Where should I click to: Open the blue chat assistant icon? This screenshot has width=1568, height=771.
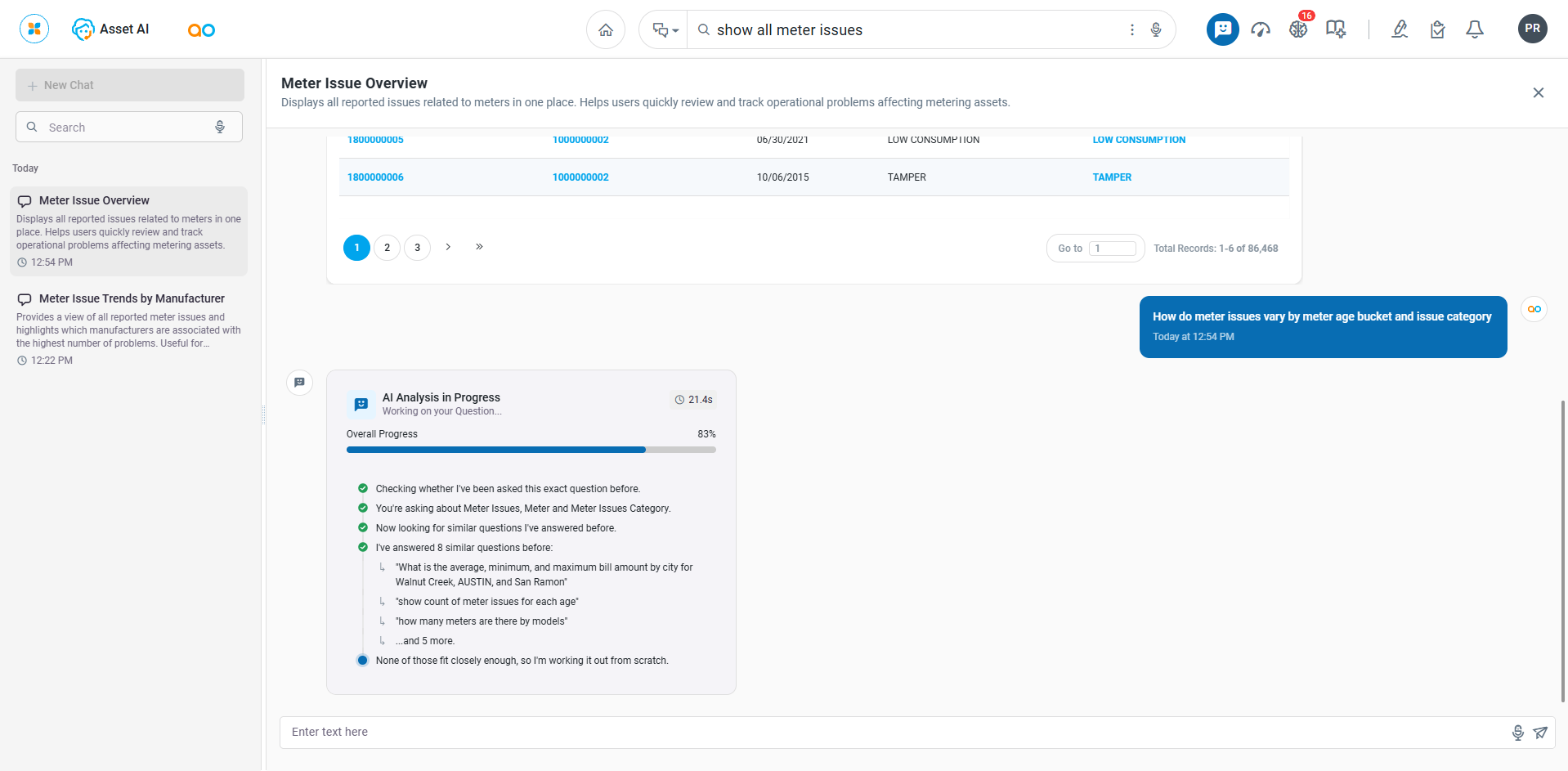1223,29
